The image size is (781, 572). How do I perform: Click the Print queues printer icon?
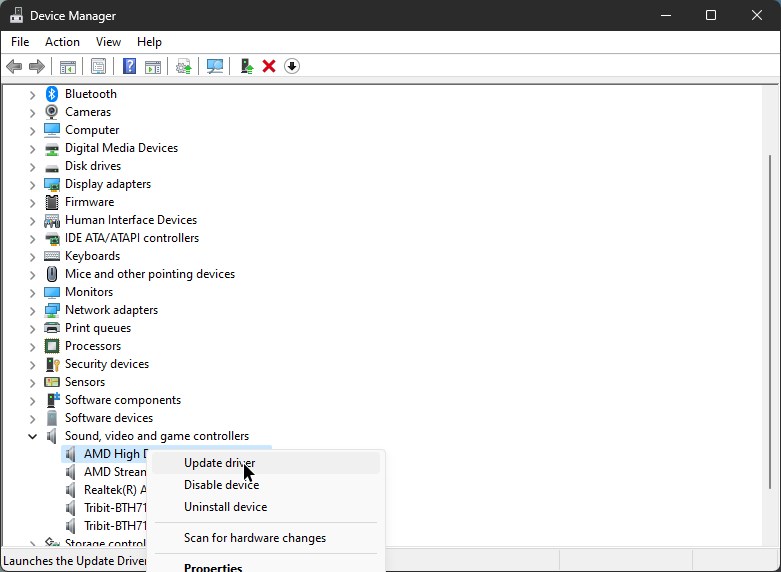coord(52,328)
